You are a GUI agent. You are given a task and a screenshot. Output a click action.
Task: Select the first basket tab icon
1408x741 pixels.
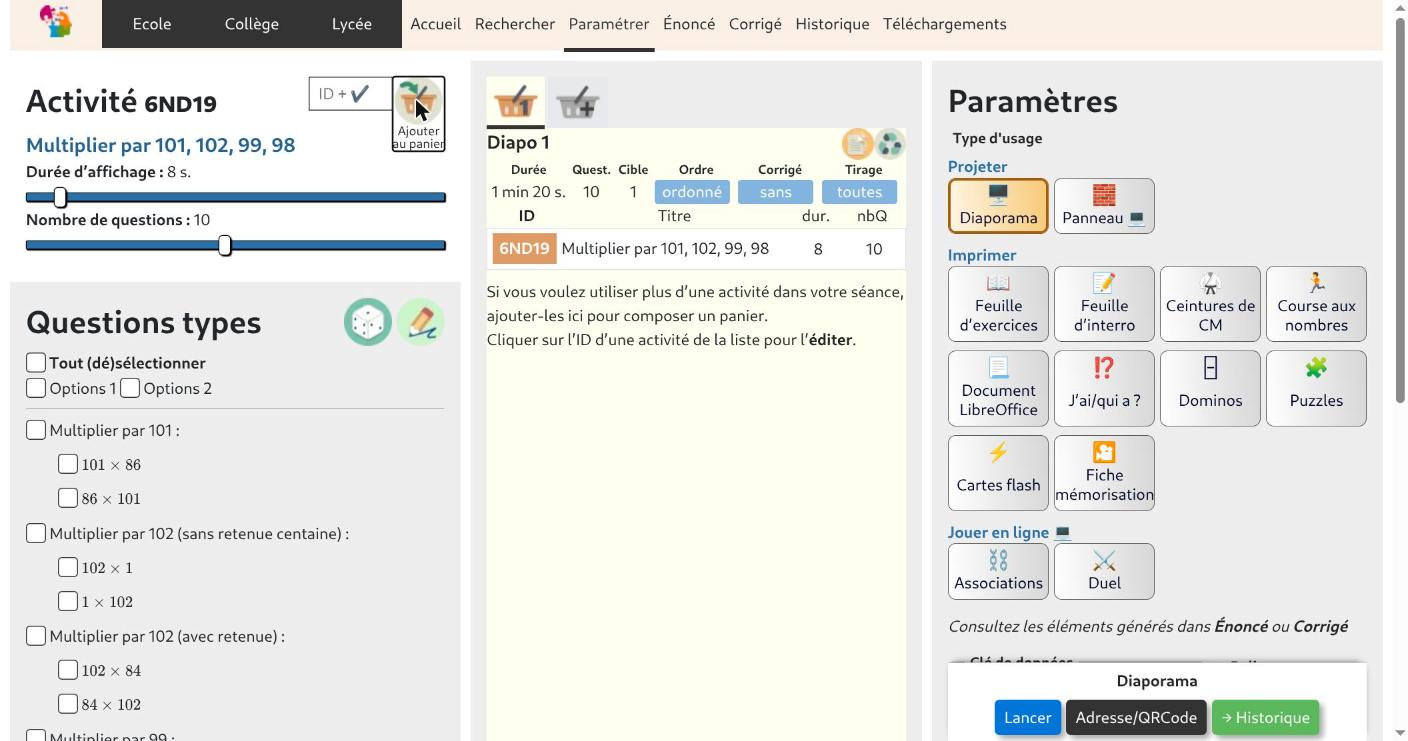(516, 101)
